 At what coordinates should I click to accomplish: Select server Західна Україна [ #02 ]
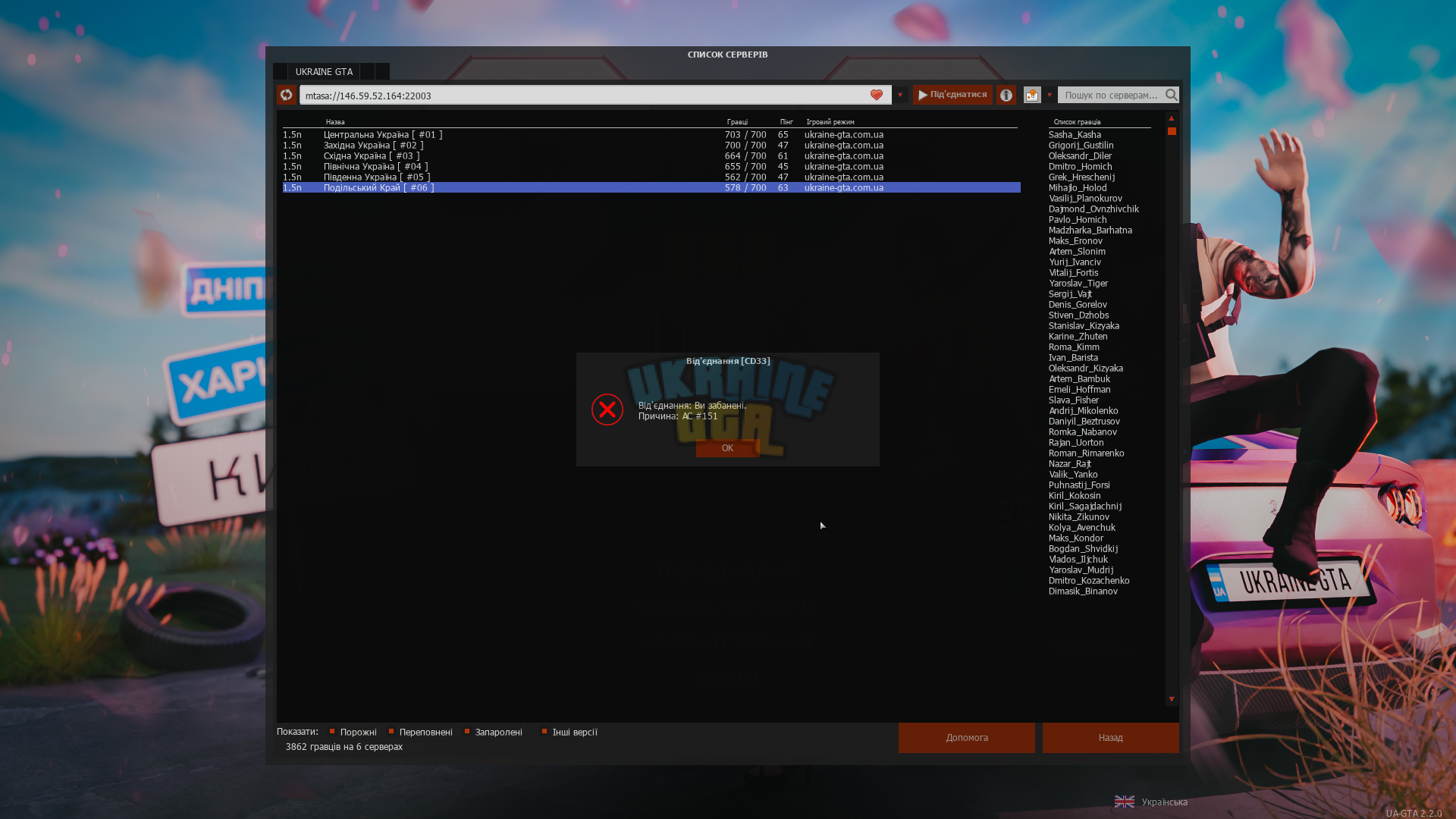click(x=651, y=145)
